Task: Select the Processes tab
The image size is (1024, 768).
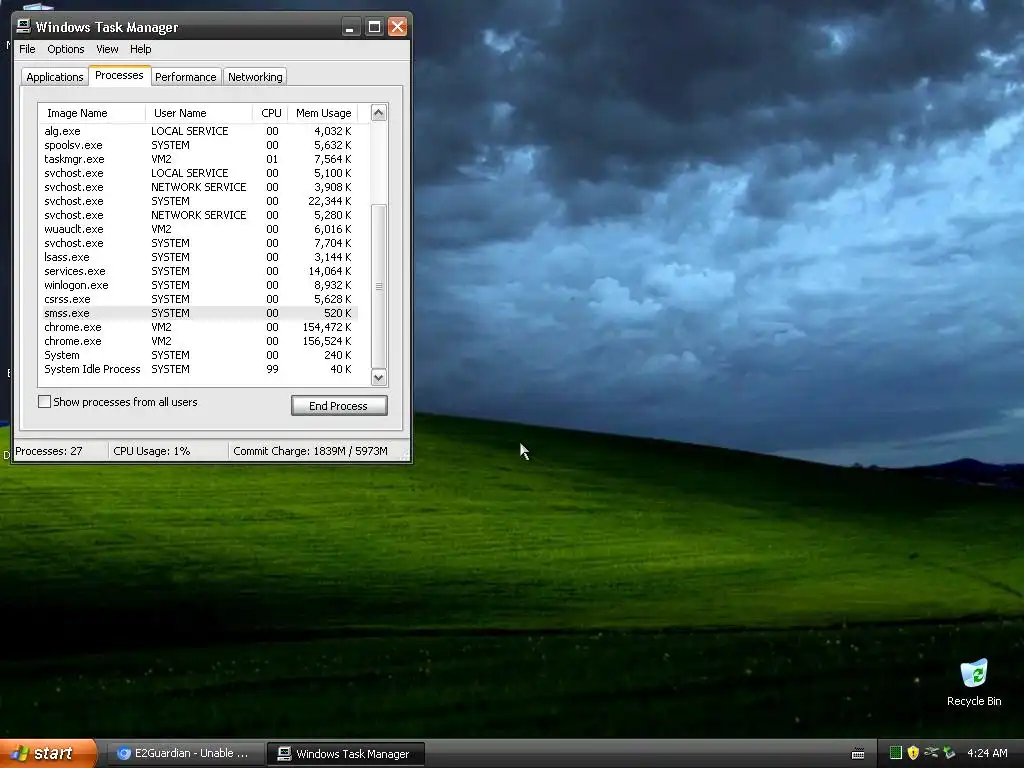Action: click(120, 75)
